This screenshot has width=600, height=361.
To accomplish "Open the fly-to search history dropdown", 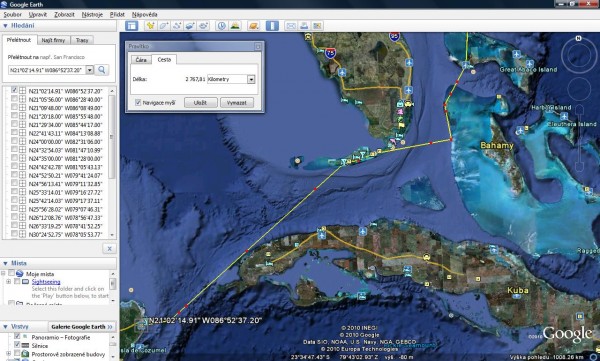I will click(90, 70).
